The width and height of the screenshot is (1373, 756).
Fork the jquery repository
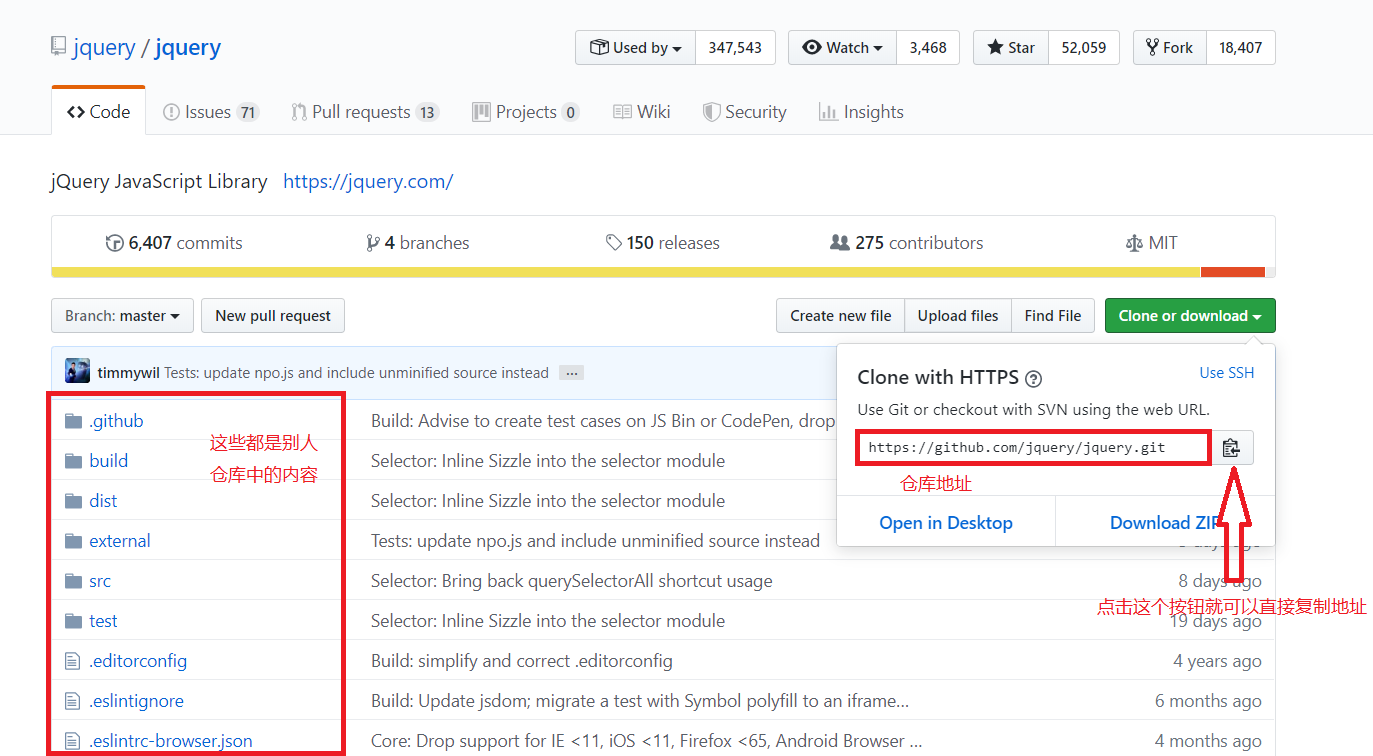[1170, 48]
